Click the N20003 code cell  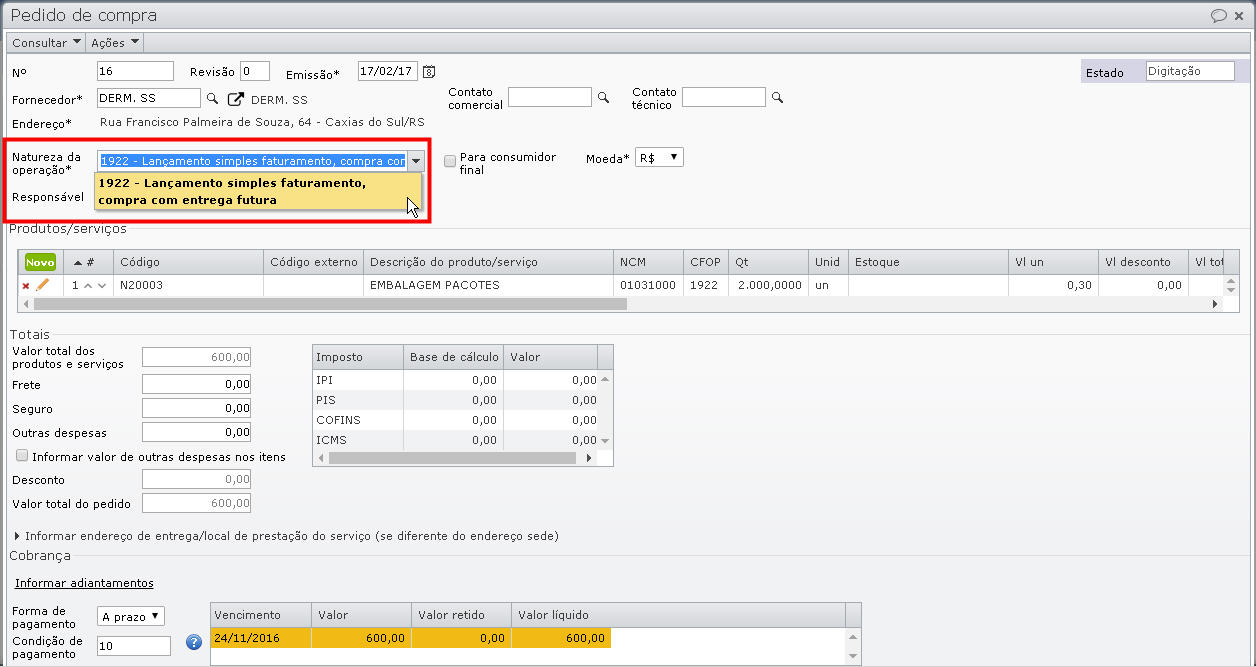(188, 285)
